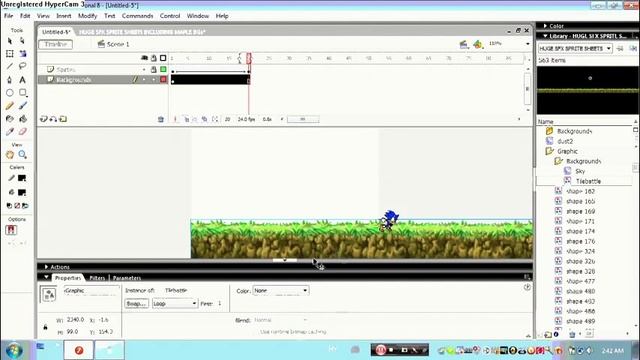
Task: Open the Commands menu
Action: [x=138, y=16]
